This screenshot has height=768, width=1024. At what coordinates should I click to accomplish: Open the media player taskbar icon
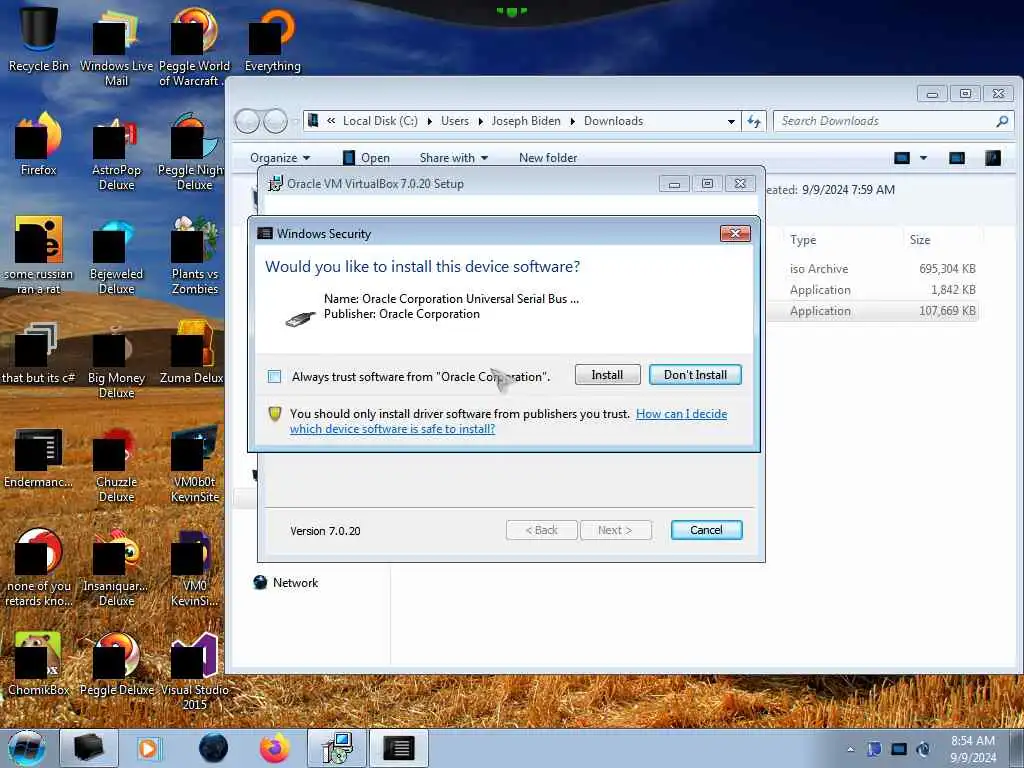148,748
